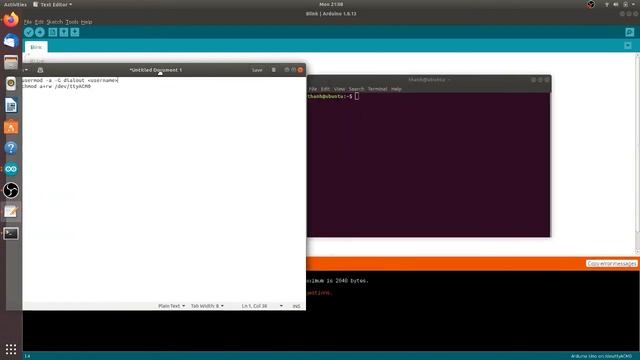Open the Arduino Serial Monitor icon
Screen dimensions: 640x360
tap(629, 32)
